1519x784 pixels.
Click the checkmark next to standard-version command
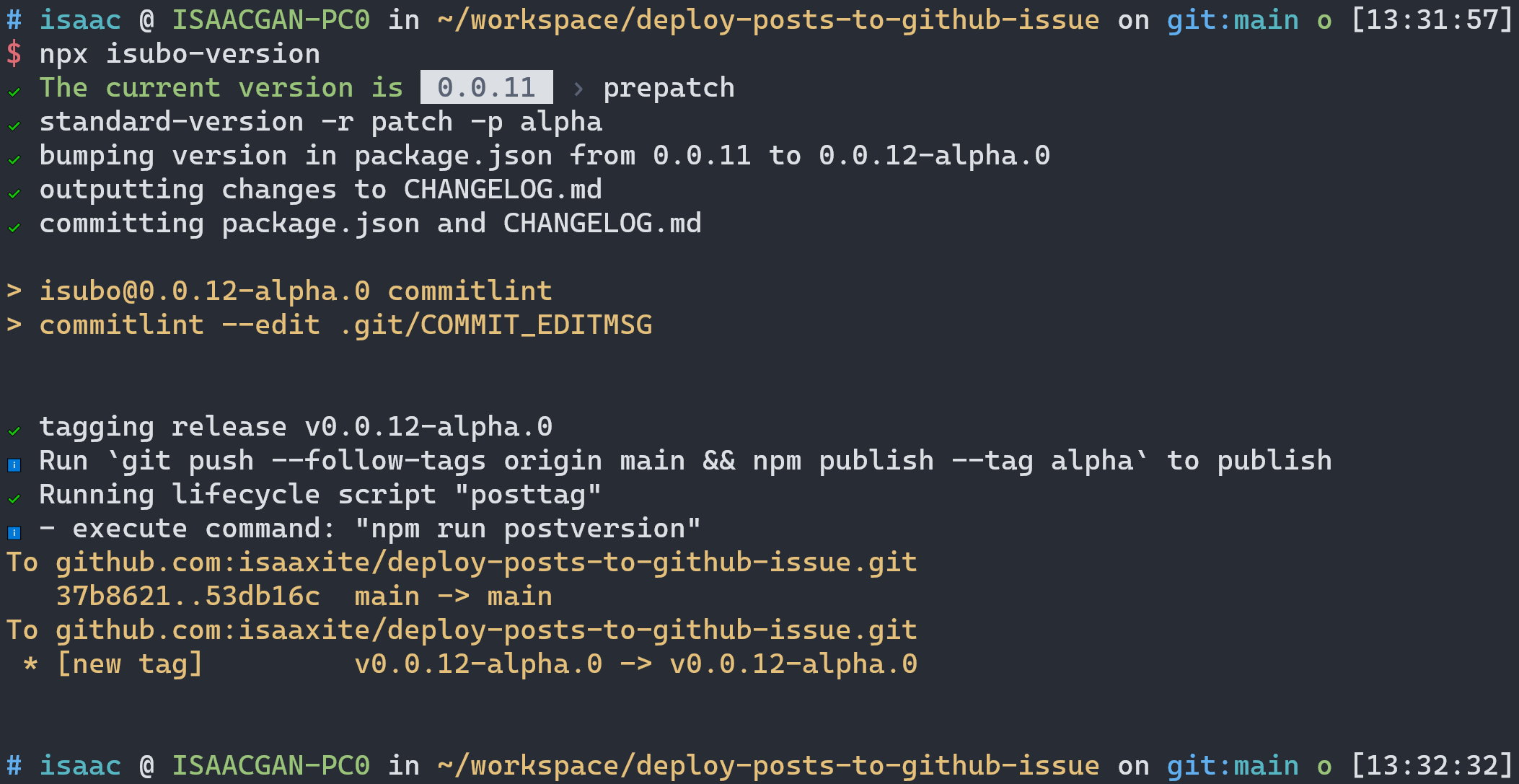point(14,125)
